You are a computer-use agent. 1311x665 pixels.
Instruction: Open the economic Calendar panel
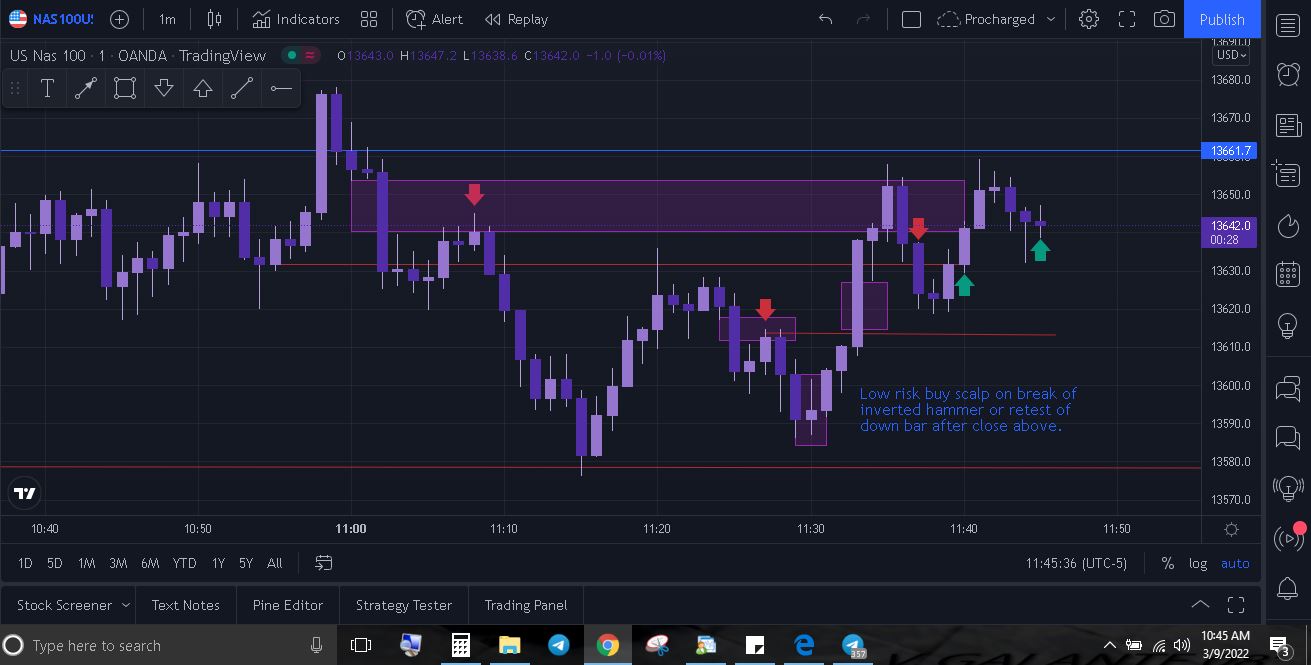(1288, 274)
